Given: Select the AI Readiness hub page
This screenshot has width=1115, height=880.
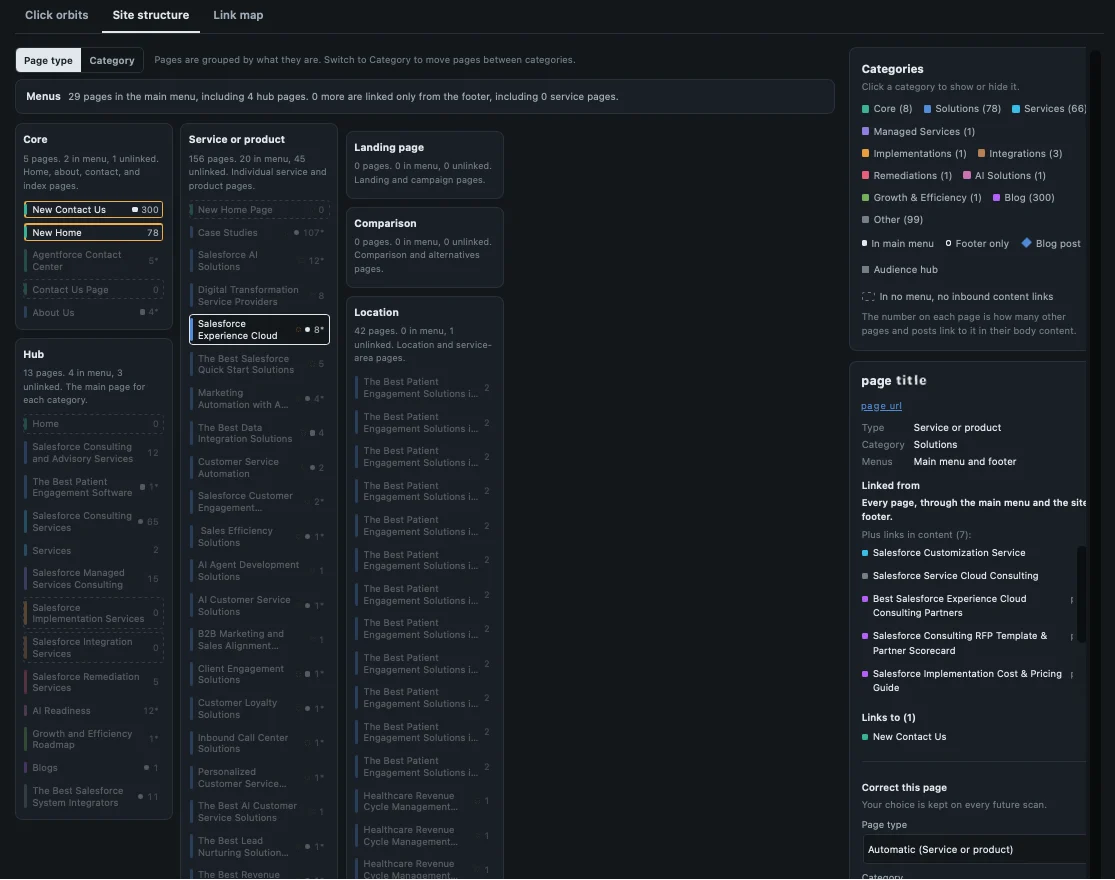Looking at the screenshot, I should (x=93, y=711).
